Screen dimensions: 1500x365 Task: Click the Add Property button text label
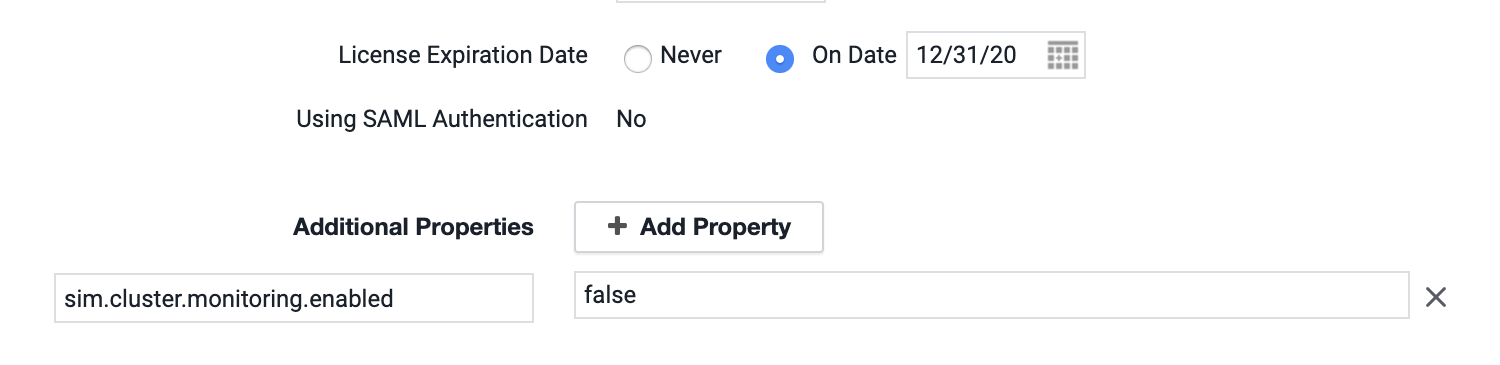[716, 227]
